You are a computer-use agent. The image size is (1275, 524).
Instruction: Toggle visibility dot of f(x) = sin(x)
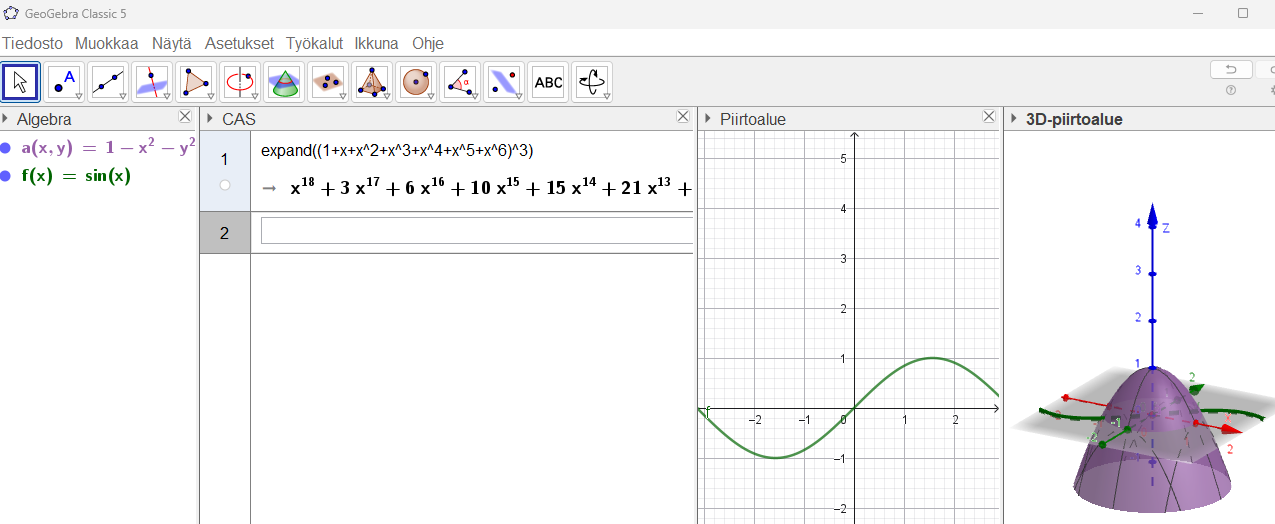[6, 176]
